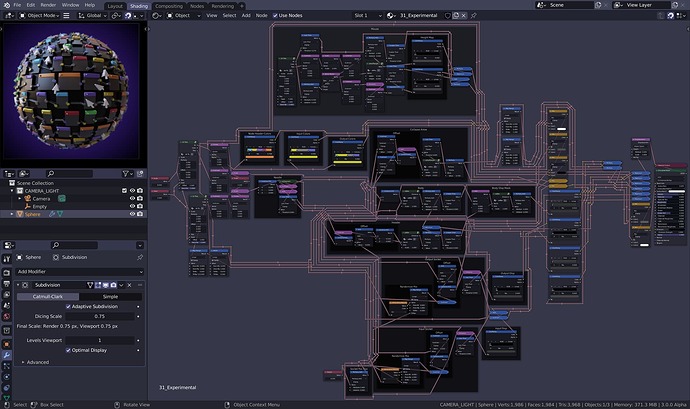Add a new workspace with plus tab
The height and width of the screenshot is (409, 690).
point(242,6)
